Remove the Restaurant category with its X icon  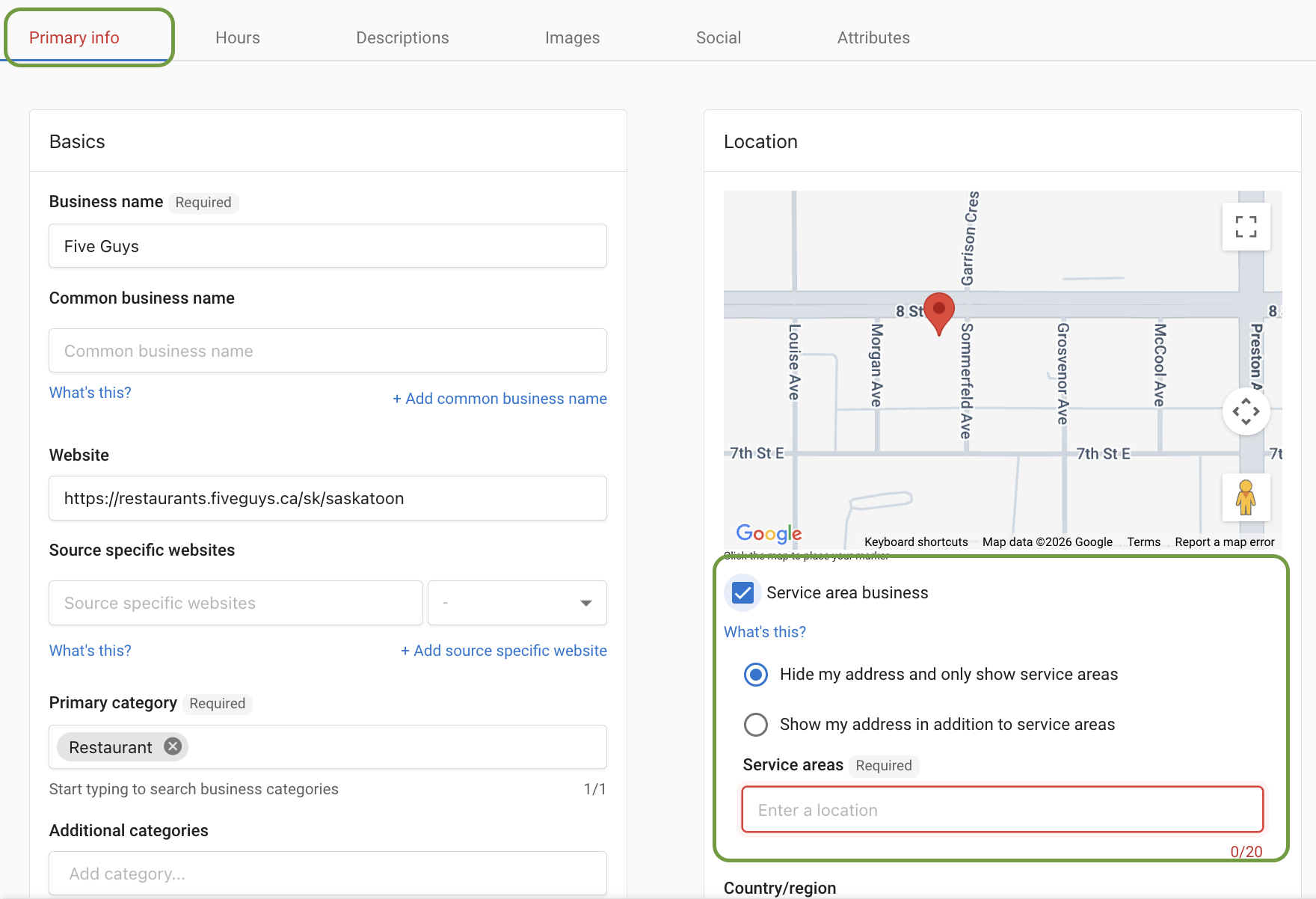pyautogui.click(x=172, y=746)
